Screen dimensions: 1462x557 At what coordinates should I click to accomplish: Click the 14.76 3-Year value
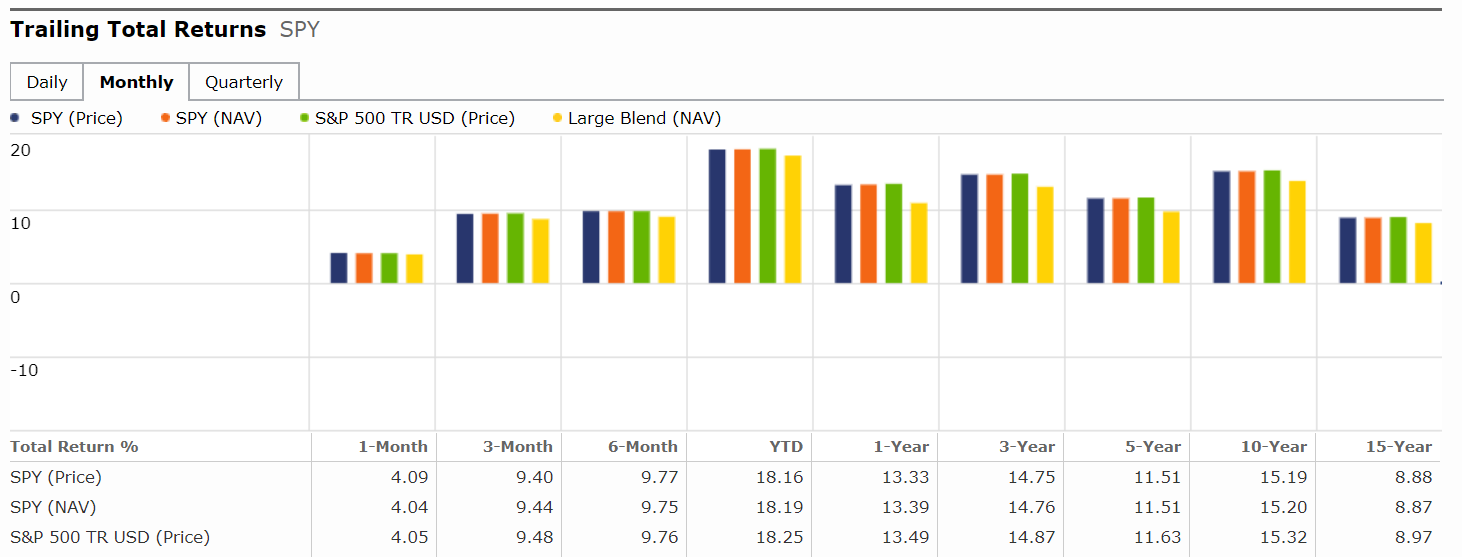tap(1032, 507)
